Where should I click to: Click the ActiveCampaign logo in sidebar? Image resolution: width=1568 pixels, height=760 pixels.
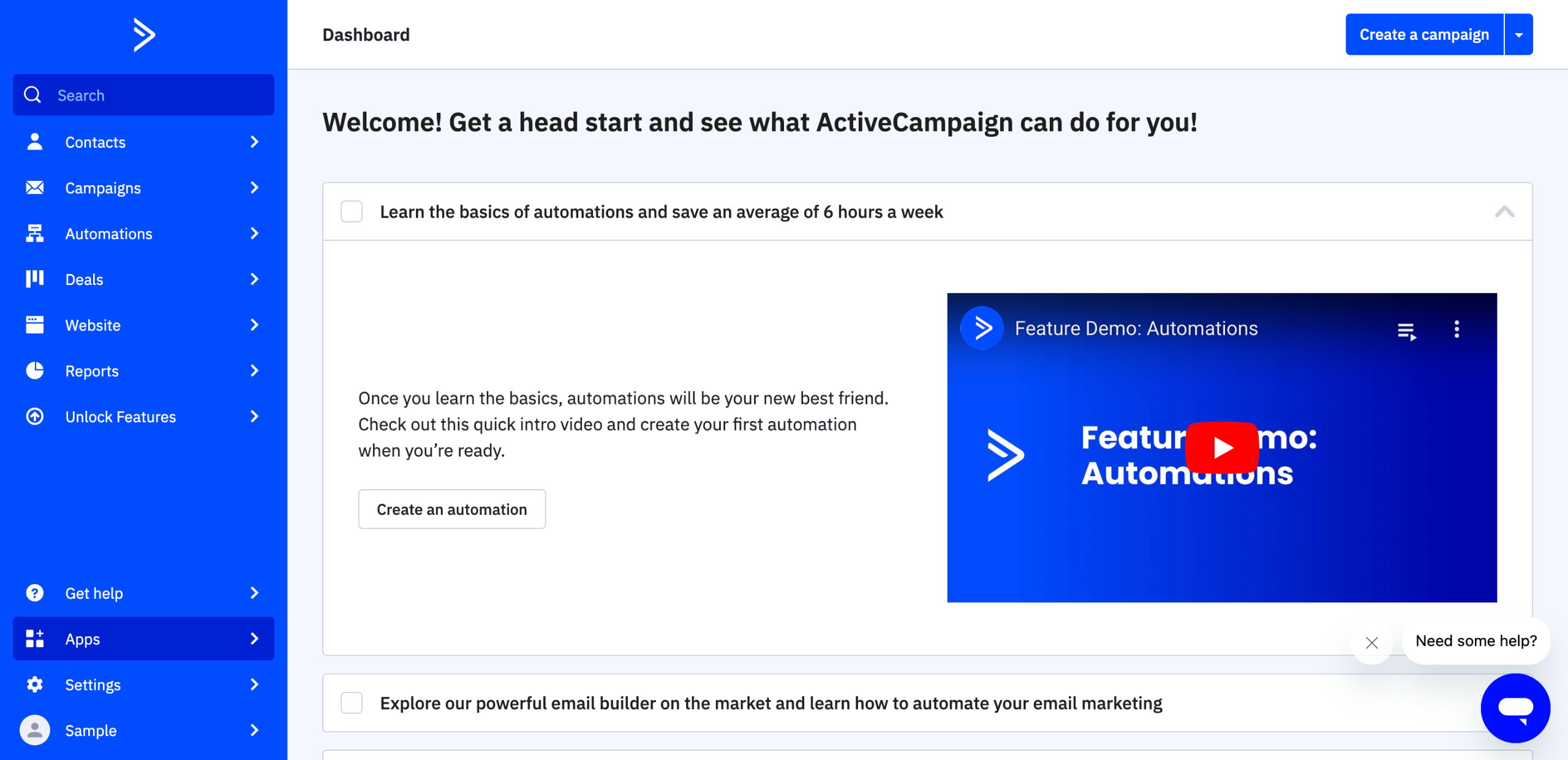pyautogui.click(x=144, y=35)
